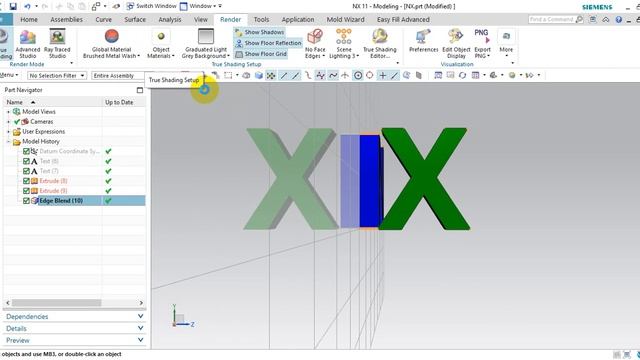
Task: Uncheck Text (7) feature checkbox
Action: pos(26,171)
